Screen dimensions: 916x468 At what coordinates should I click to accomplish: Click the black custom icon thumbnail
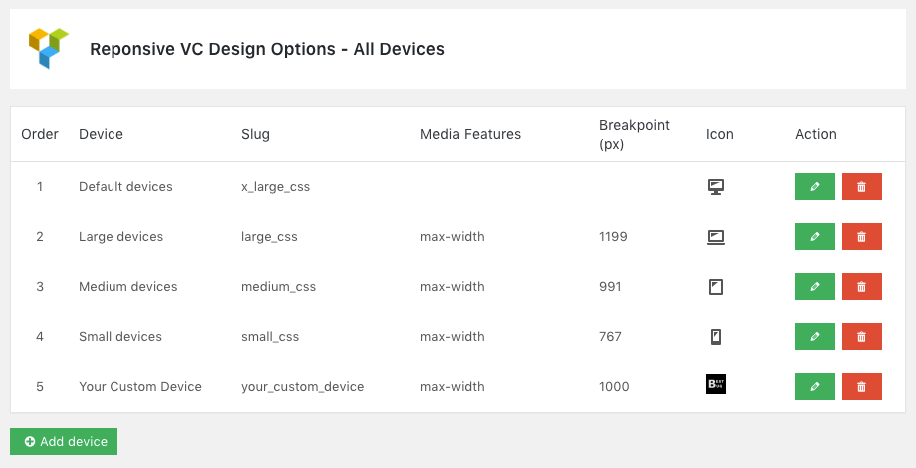tap(716, 384)
